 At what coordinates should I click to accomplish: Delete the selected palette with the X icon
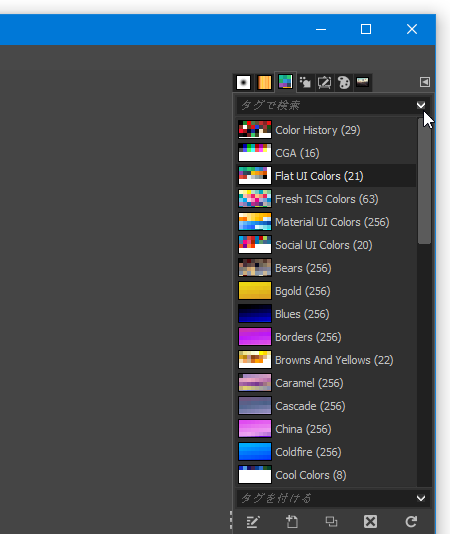point(370,521)
